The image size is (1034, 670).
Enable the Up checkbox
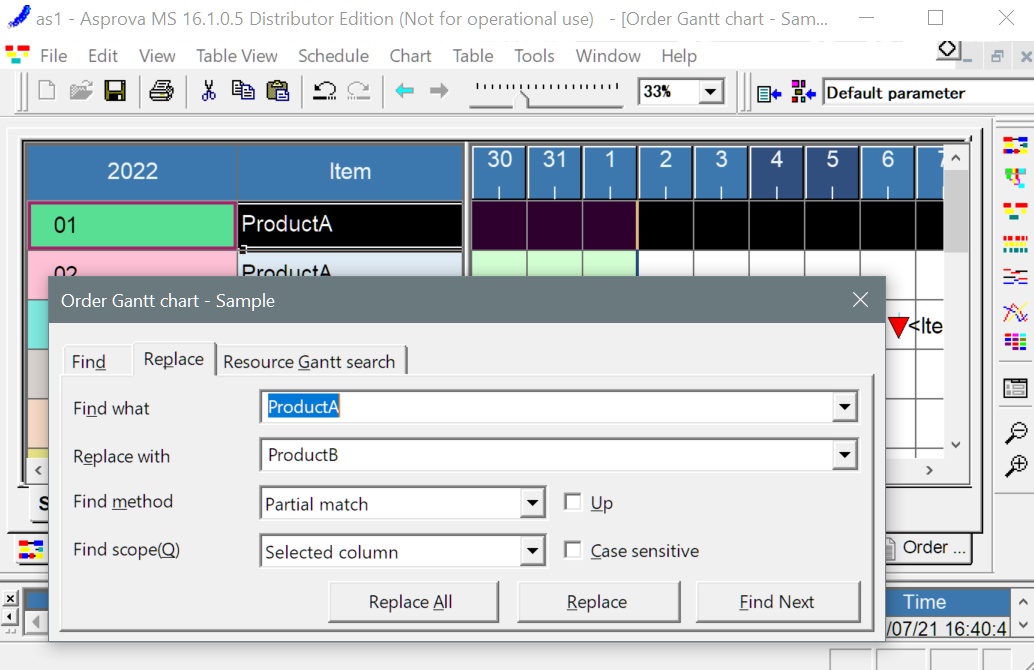pyautogui.click(x=573, y=502)
